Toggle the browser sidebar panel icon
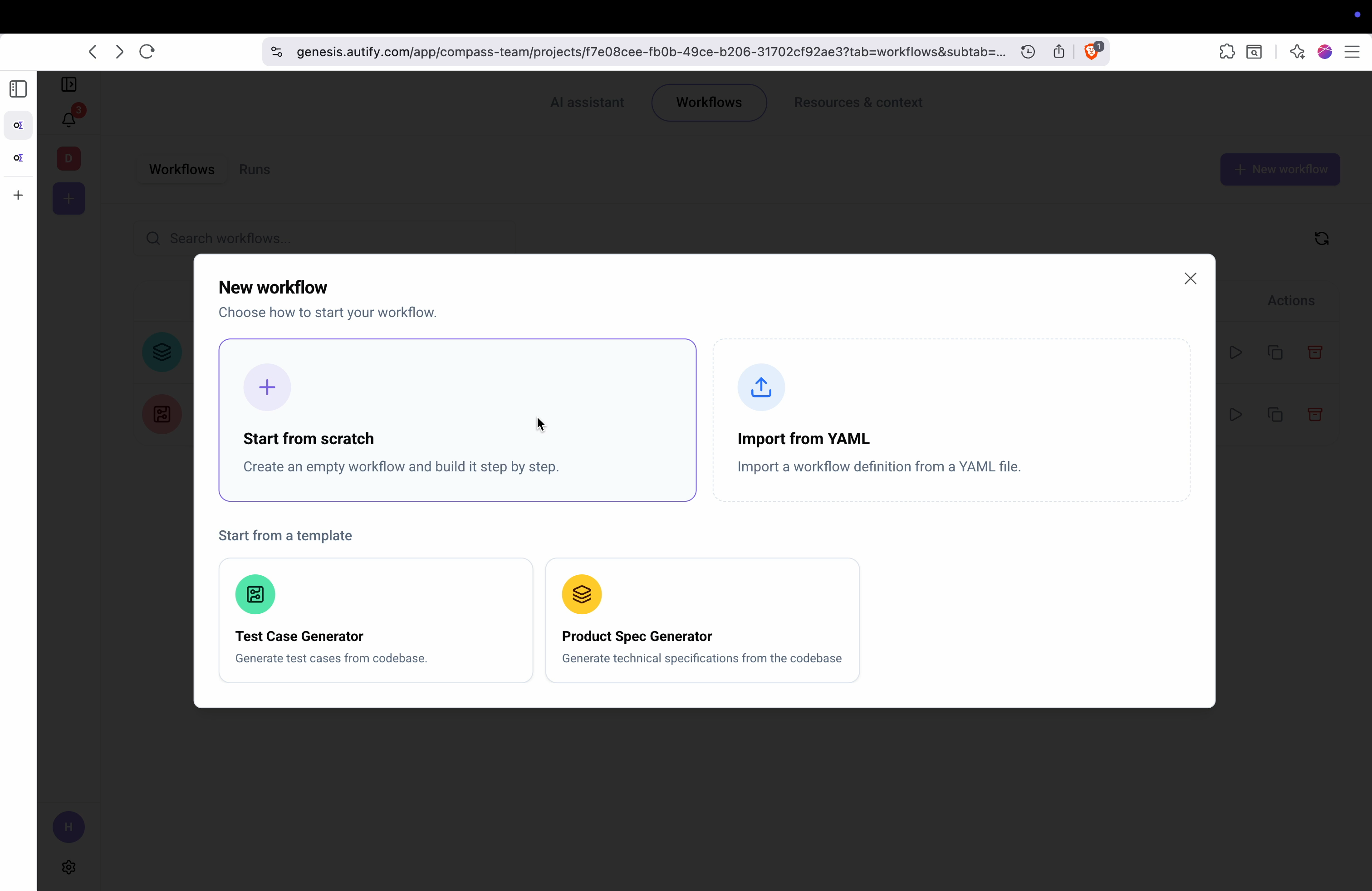The width and height of the screenshot is (1372, 891). pos(18,89)
